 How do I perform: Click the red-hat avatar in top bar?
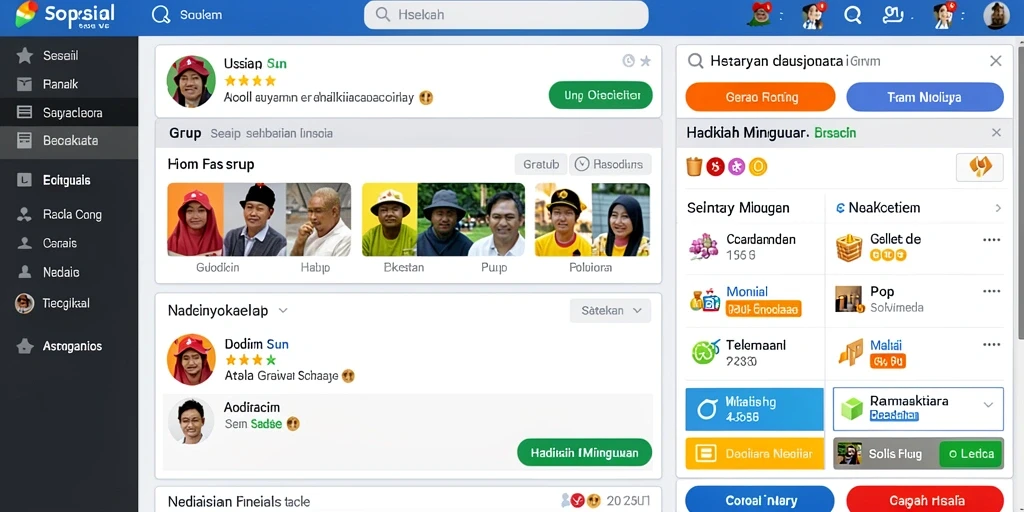click(758, 14)
